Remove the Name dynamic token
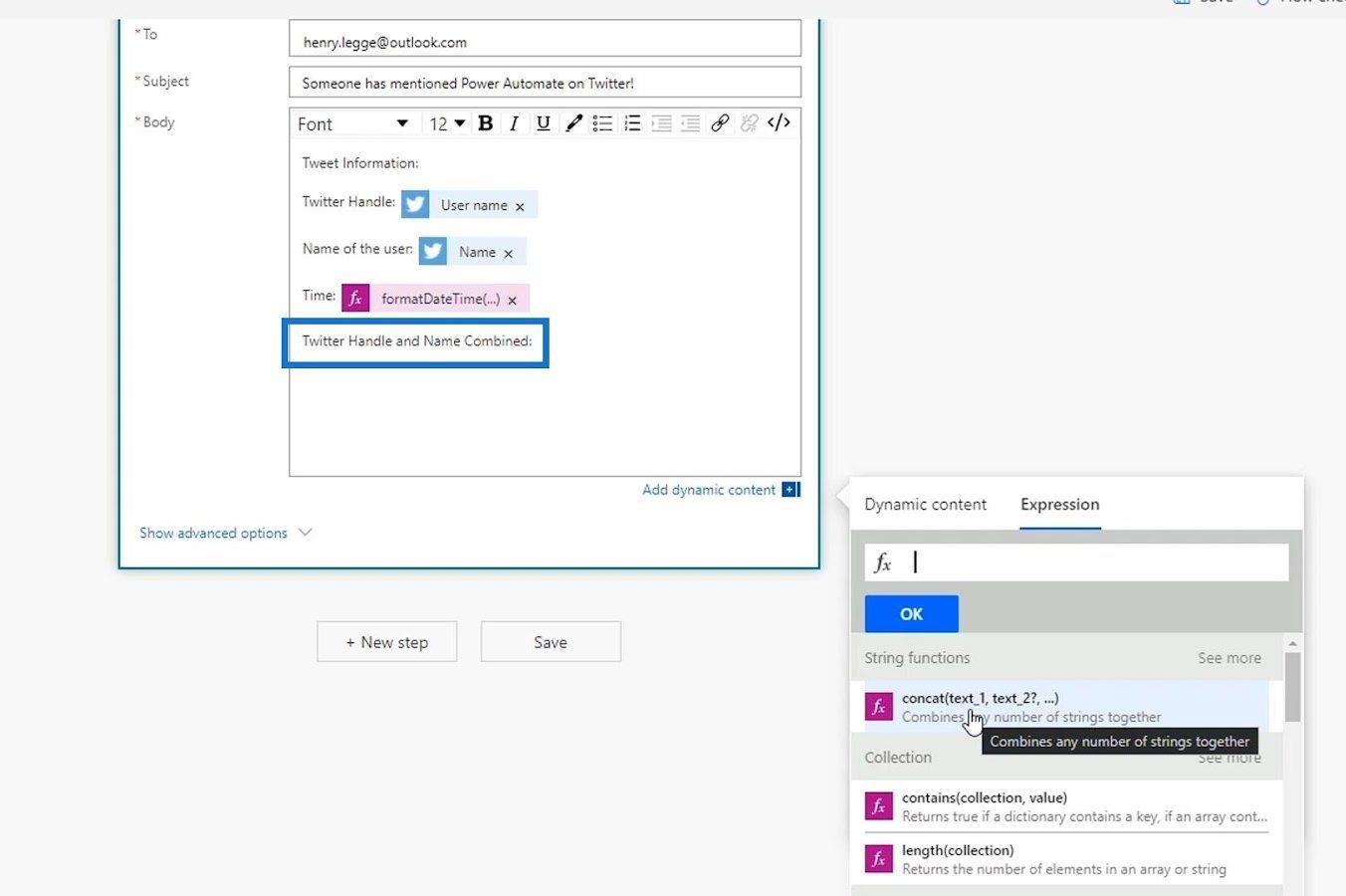This screenshot has height=896, width=1346. tap(508, 253)
